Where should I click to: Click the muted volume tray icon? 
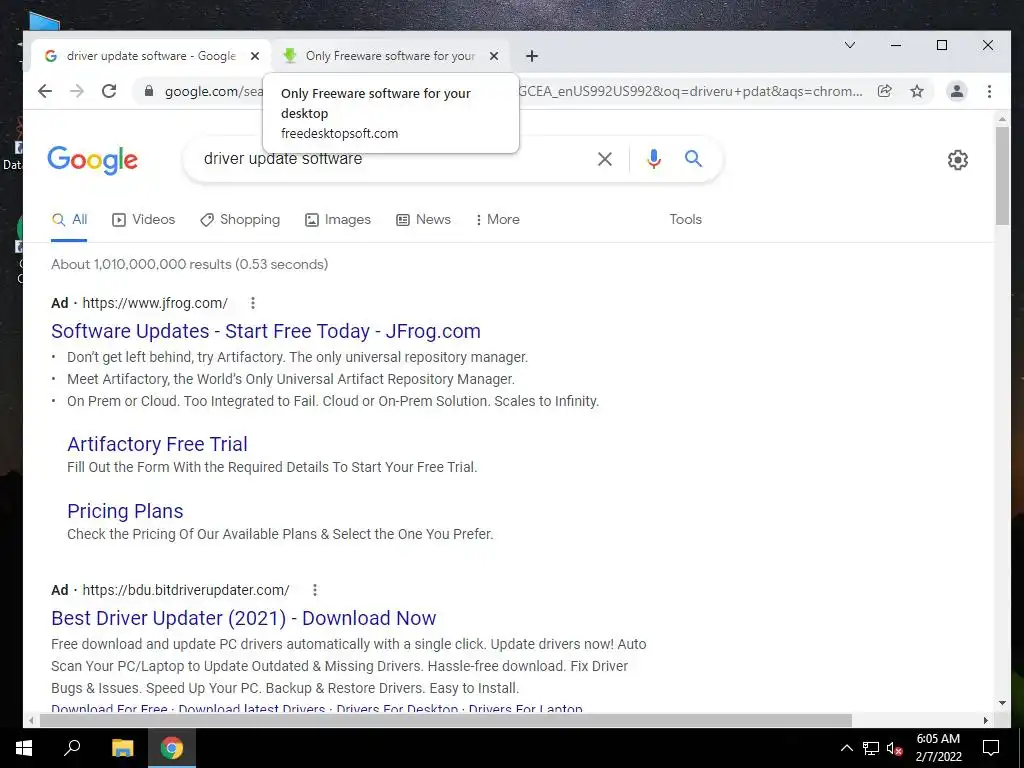pos(894,748)
